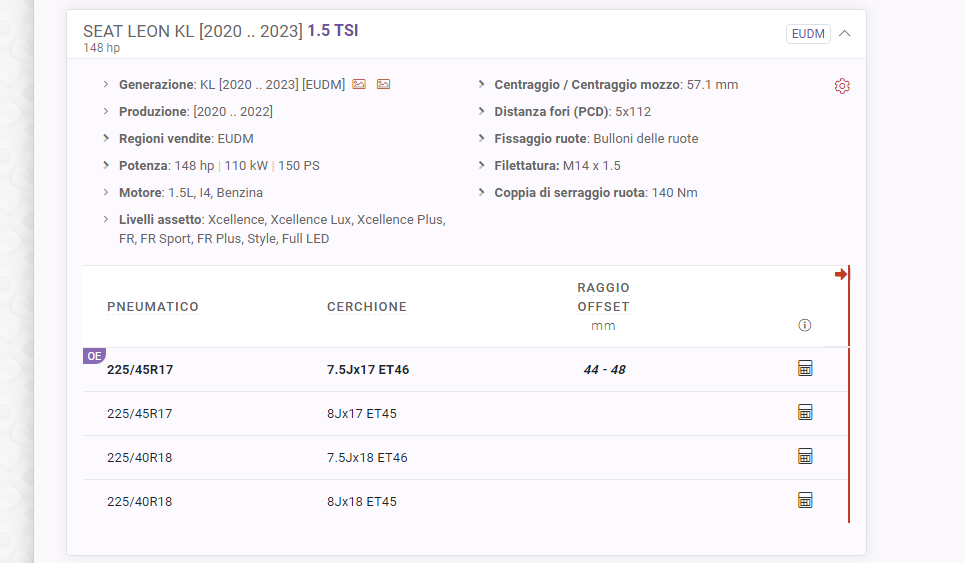The image size is (965, 563).
Task: Click the red arrow above the table
Action: [841, 274]
